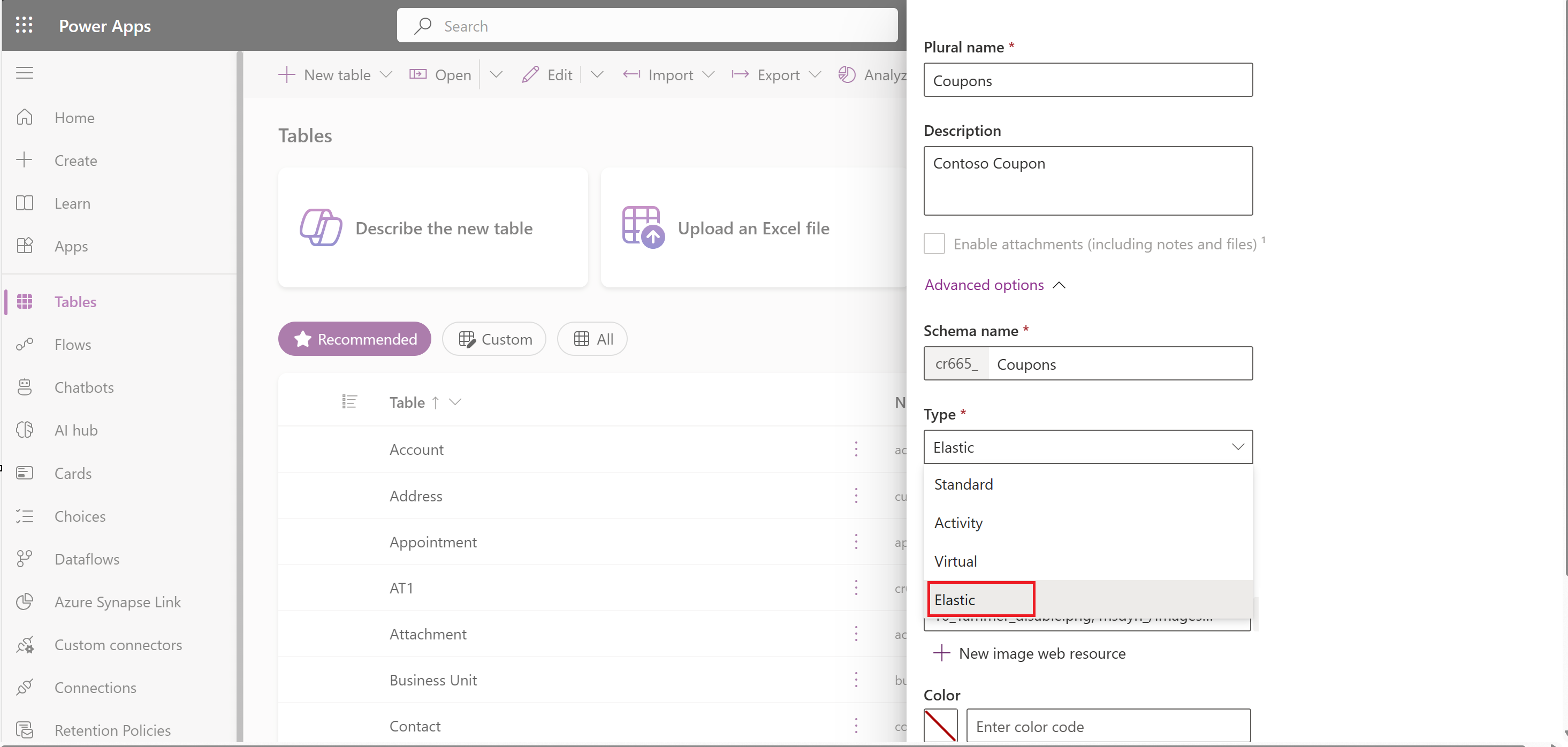
Task: Select Standard from Type options
Action: 963,484
